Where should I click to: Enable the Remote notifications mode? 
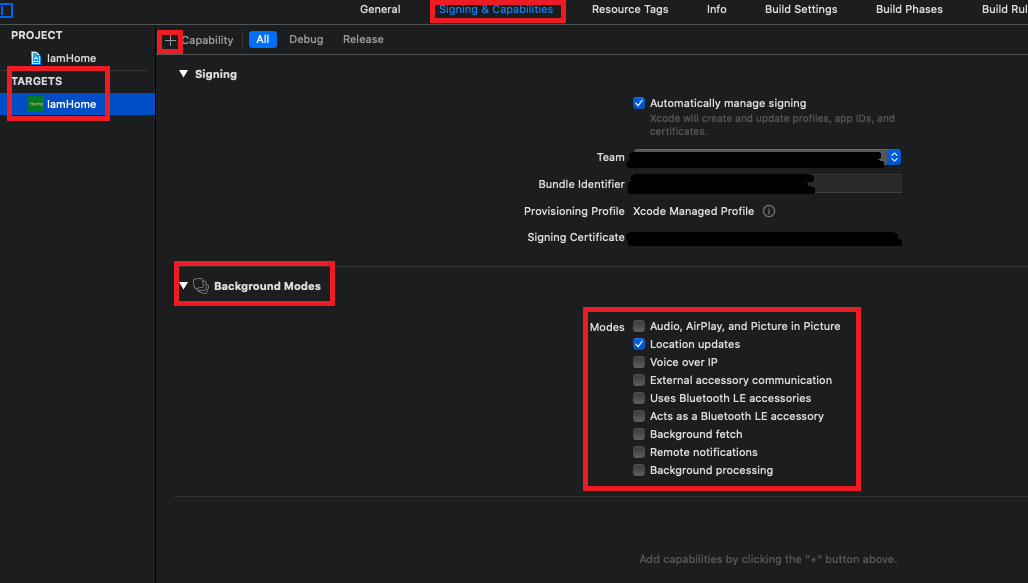[x=639, y=452]
